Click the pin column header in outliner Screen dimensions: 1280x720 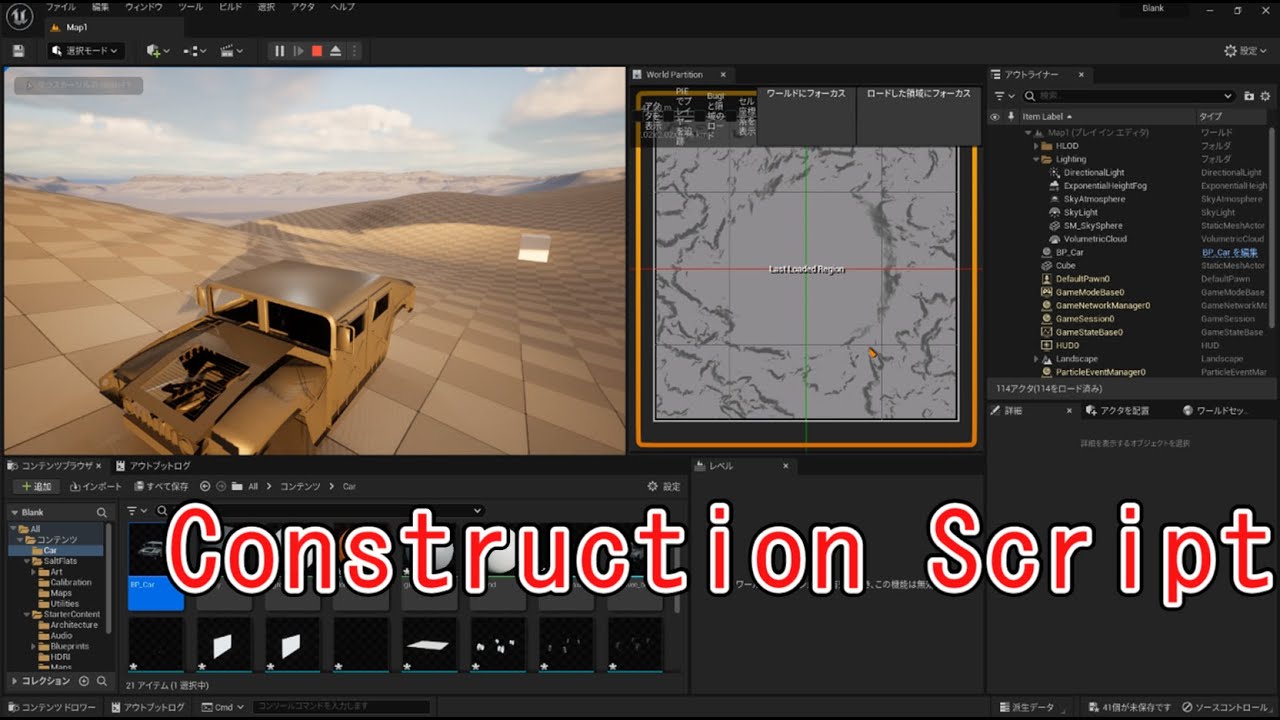pyautogui.click(x=1011, y=117)
